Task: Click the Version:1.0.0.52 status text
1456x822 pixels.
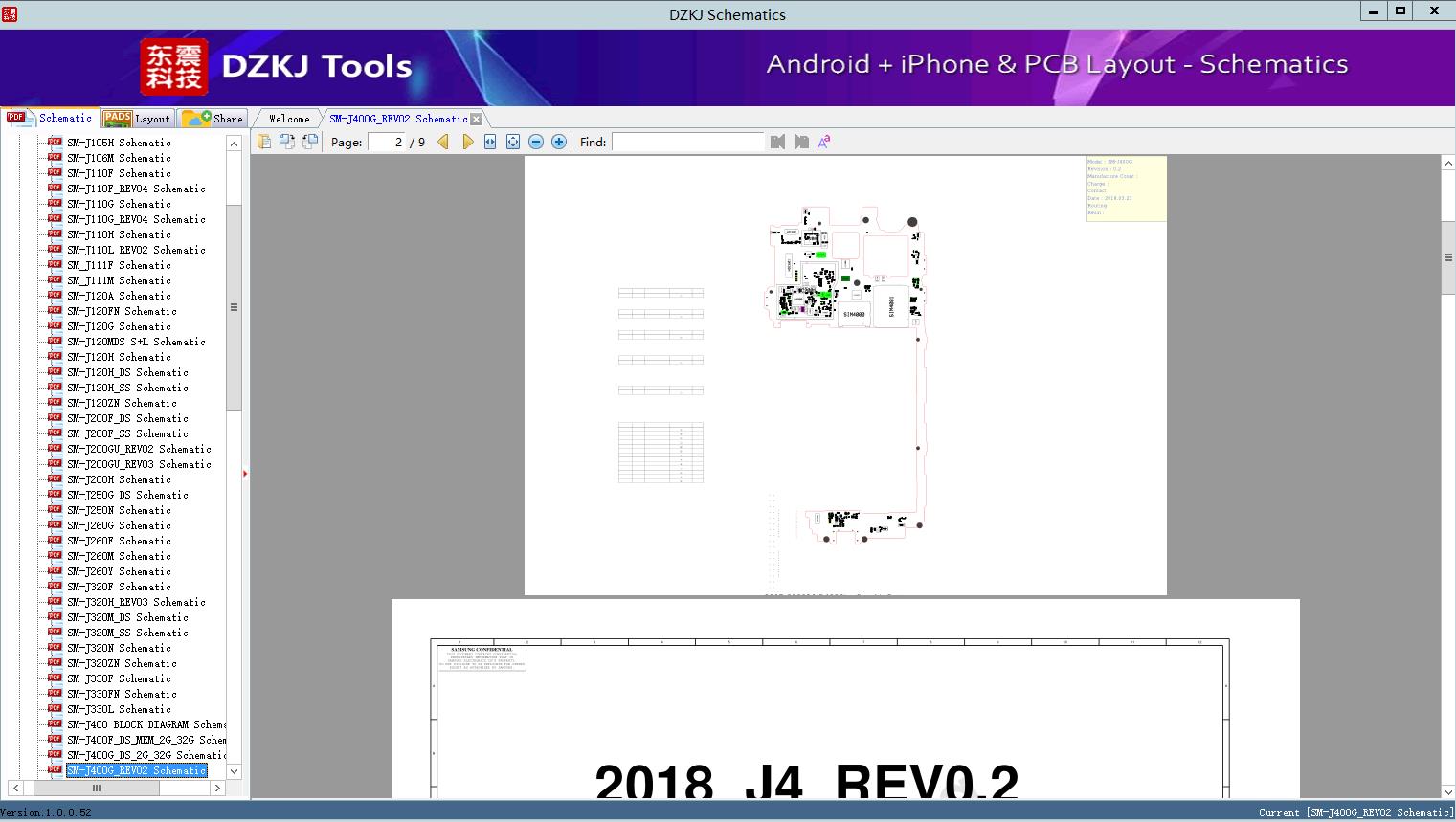Action: click(47, 812)
